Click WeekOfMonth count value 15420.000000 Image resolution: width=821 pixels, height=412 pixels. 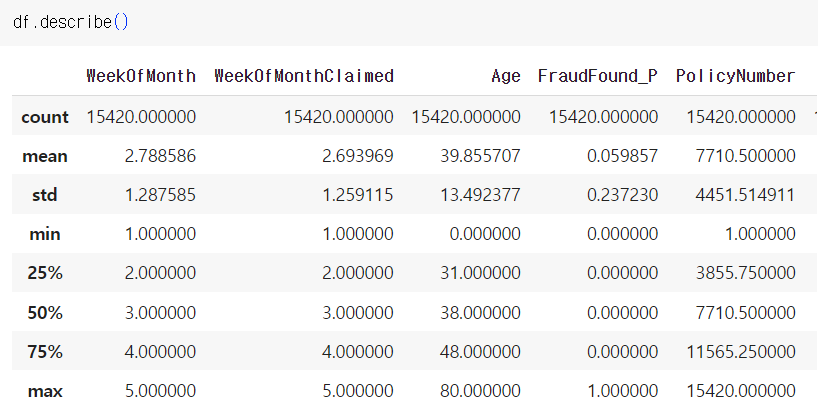(141, 117)
